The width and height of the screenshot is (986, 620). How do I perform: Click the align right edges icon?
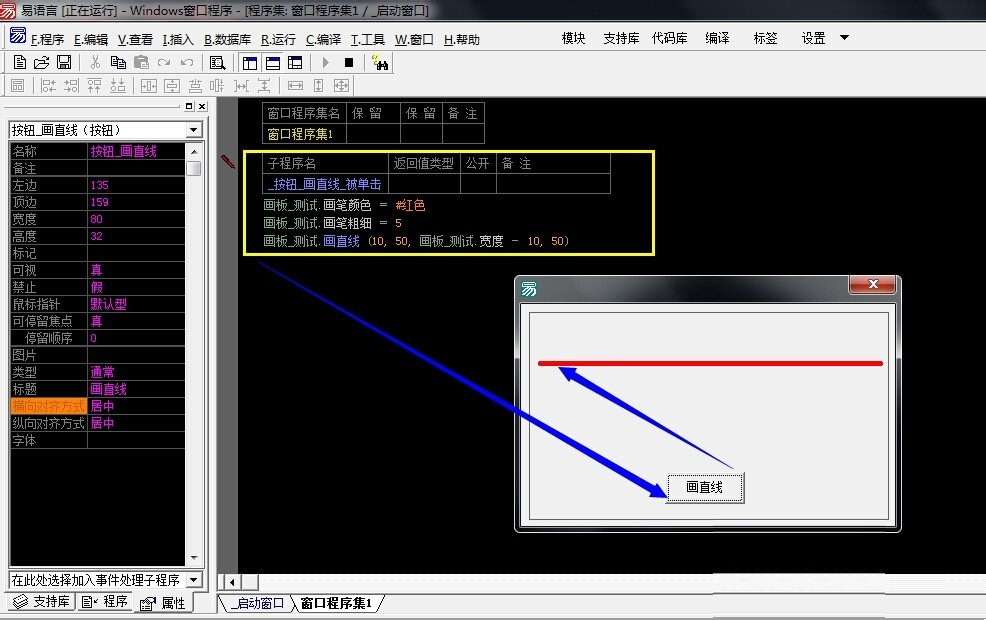pos(71,86)
